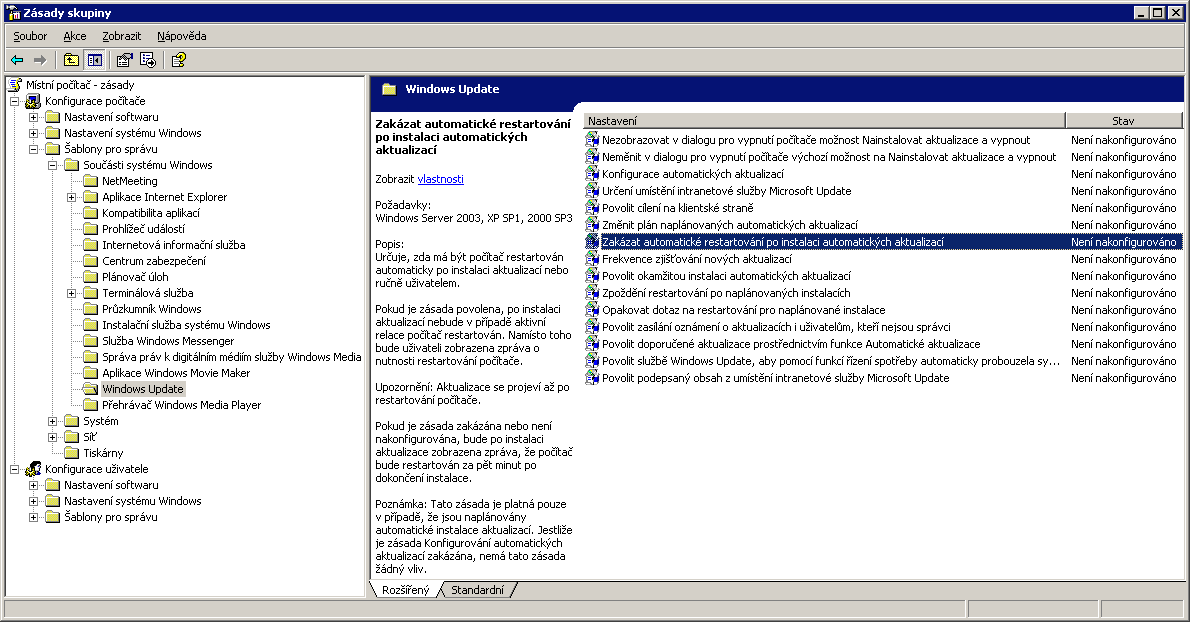Expand the Terminálová služba node

click(x=71, y=293)
